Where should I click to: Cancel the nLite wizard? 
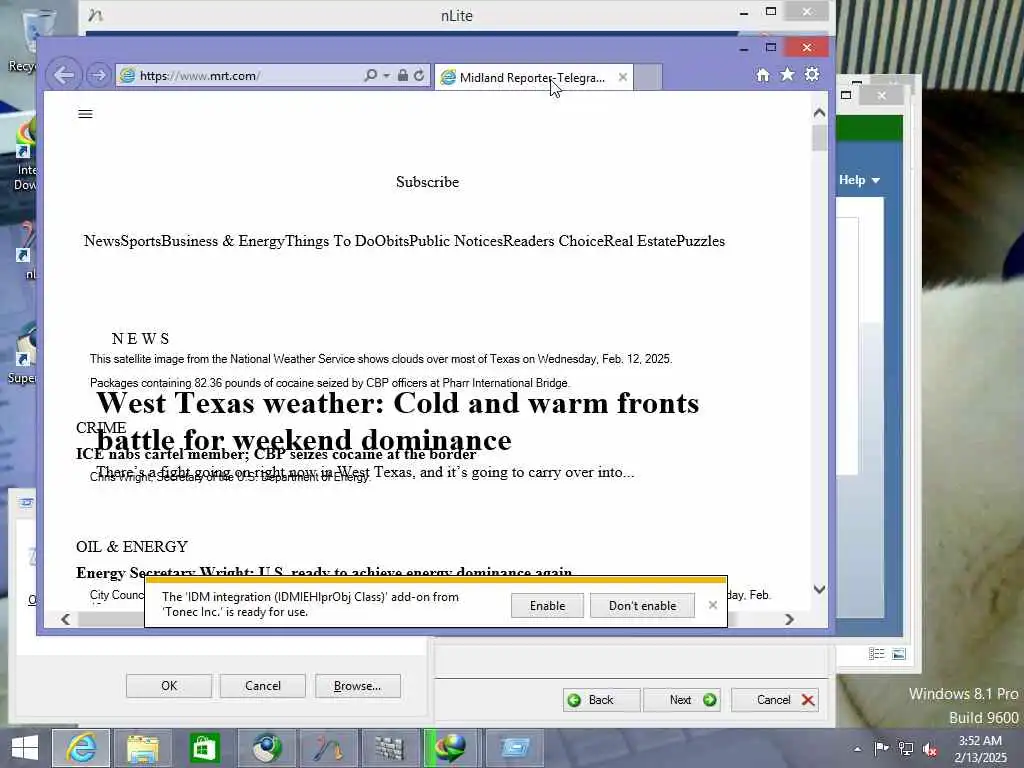pyautogui.click(x=775, y=700)
